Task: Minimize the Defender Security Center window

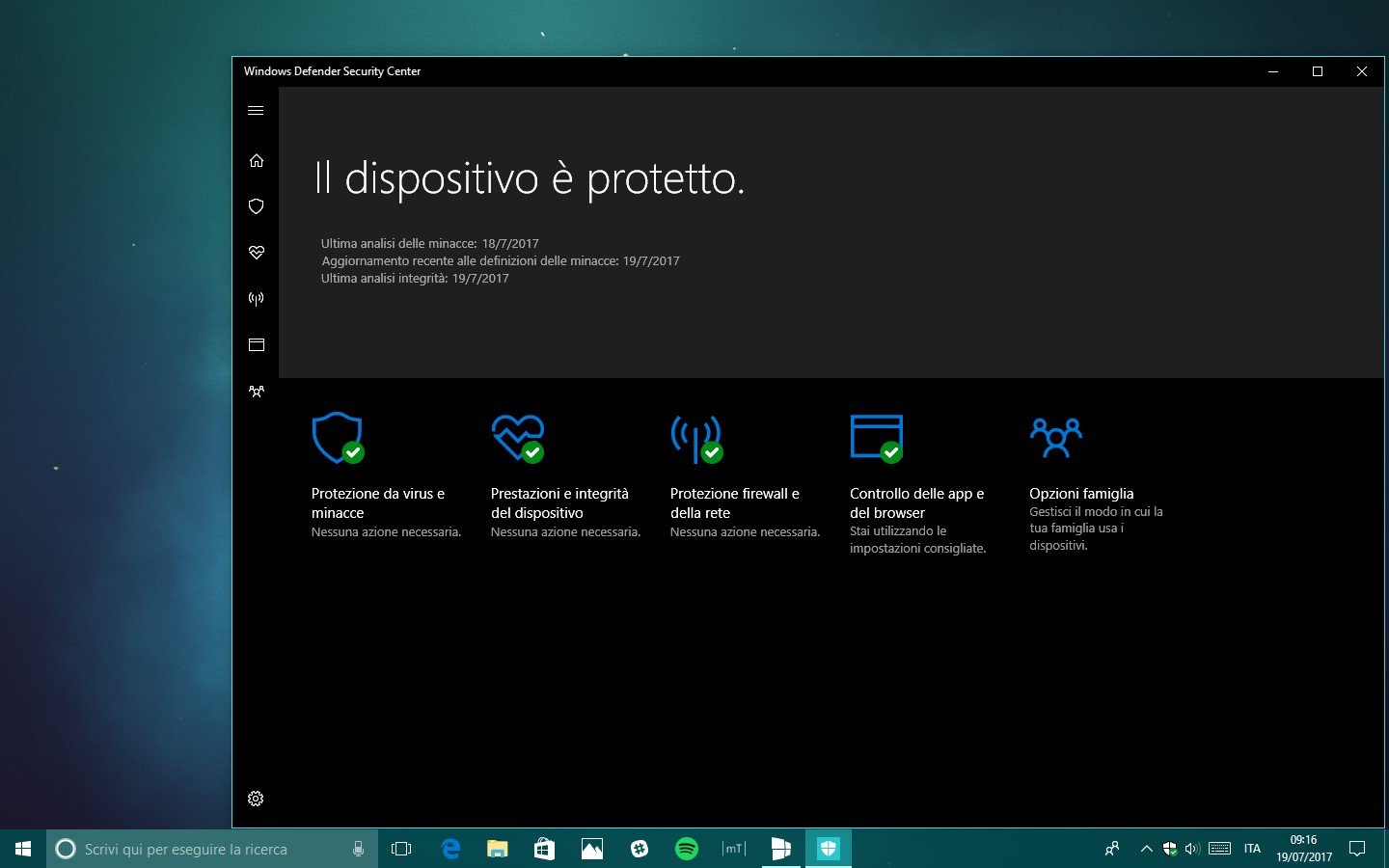Action: pos(1273,71)
